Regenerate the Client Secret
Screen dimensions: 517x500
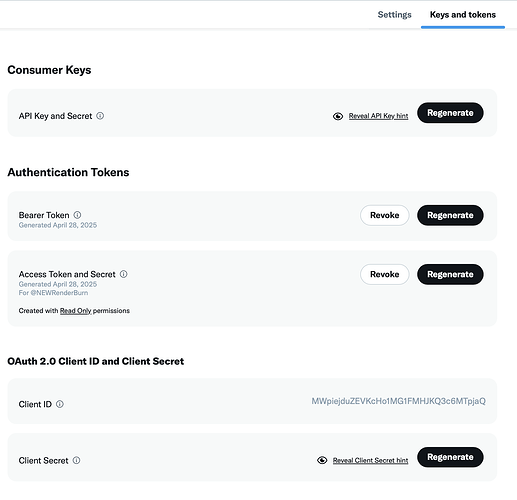[450, 457]
